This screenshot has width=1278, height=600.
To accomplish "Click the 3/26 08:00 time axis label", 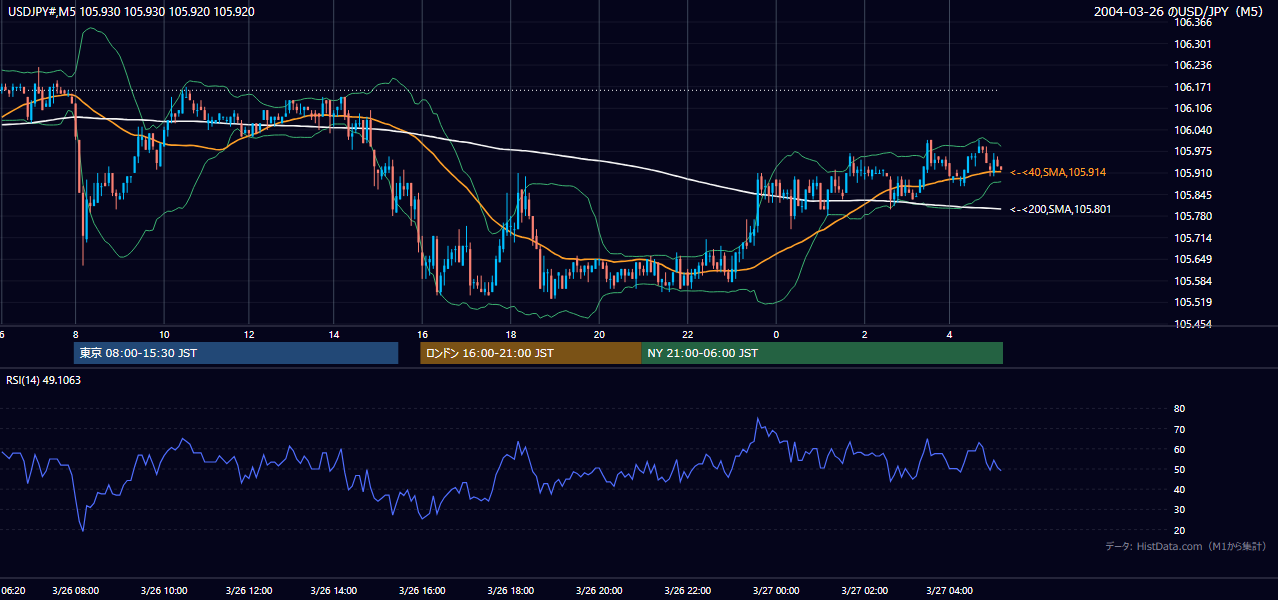I will click(x=75, y=590).
